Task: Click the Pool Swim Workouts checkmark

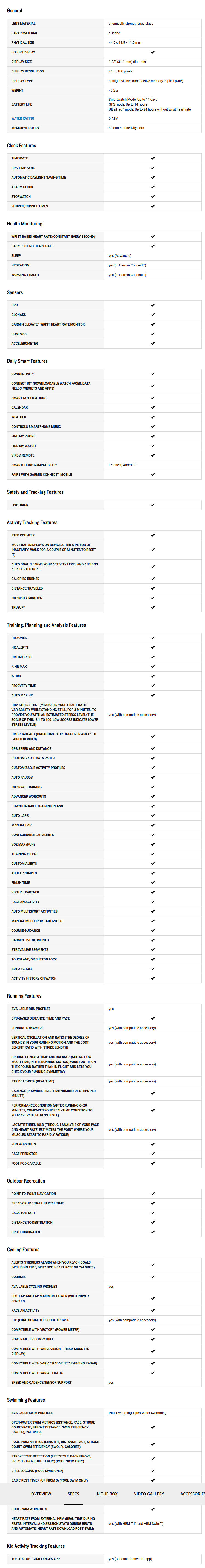Action: point(153,1509)
